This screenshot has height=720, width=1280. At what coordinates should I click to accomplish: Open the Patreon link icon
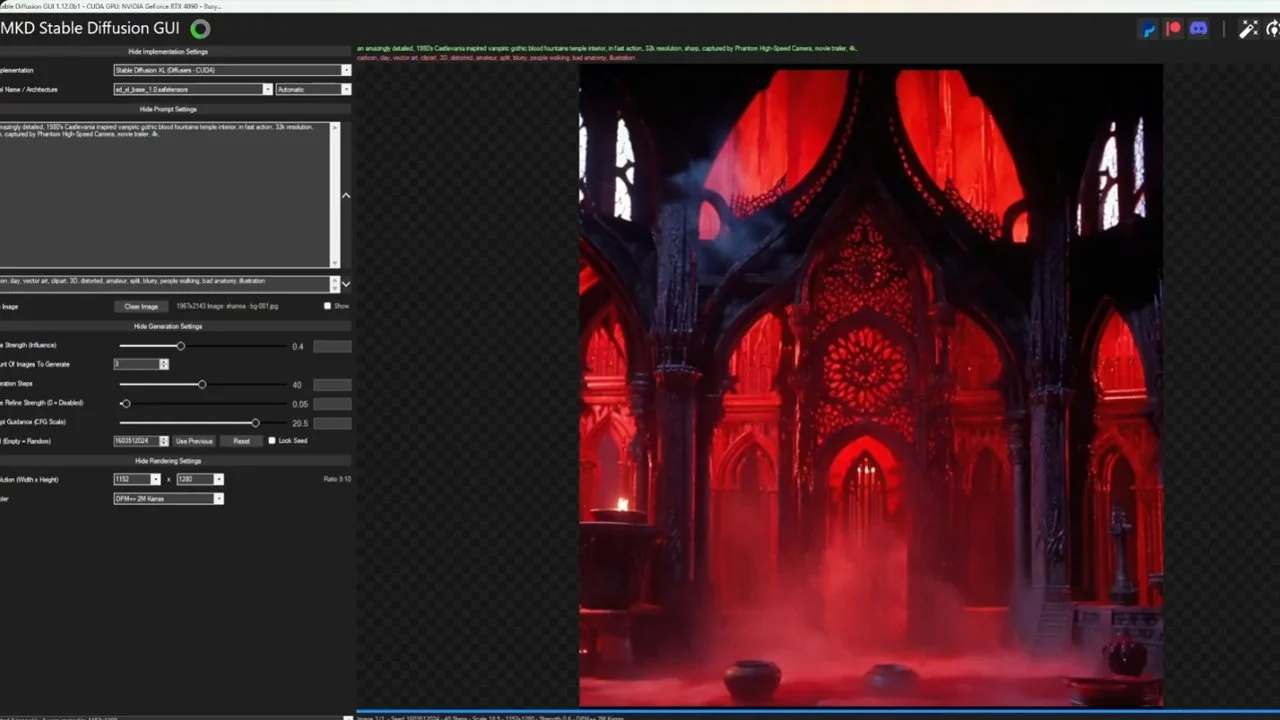click(x=1174, y=29)
